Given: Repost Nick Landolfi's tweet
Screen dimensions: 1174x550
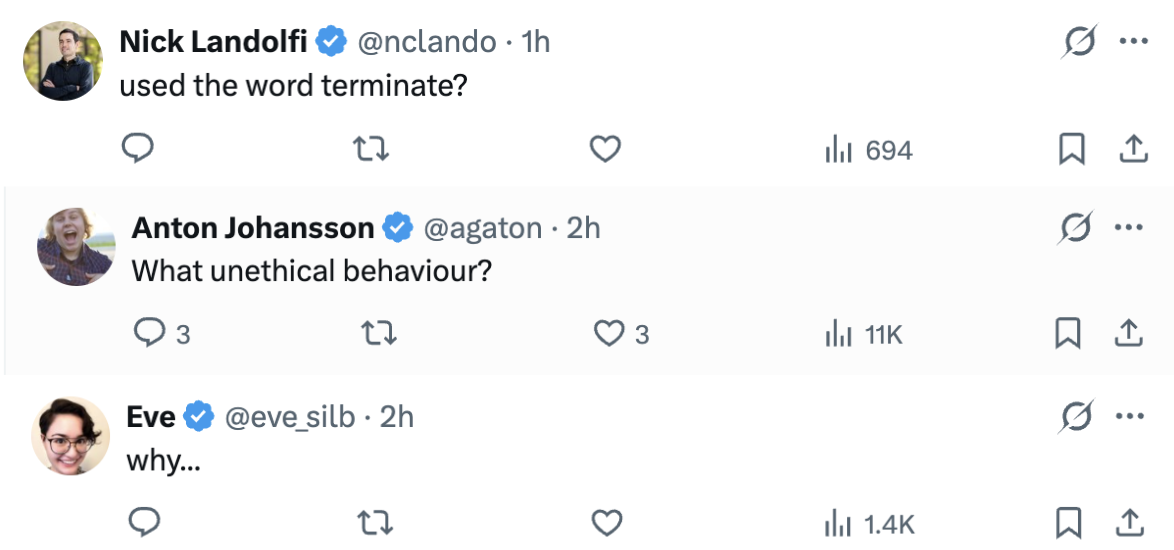Looking at the screenshot, I should coord(372,149).
